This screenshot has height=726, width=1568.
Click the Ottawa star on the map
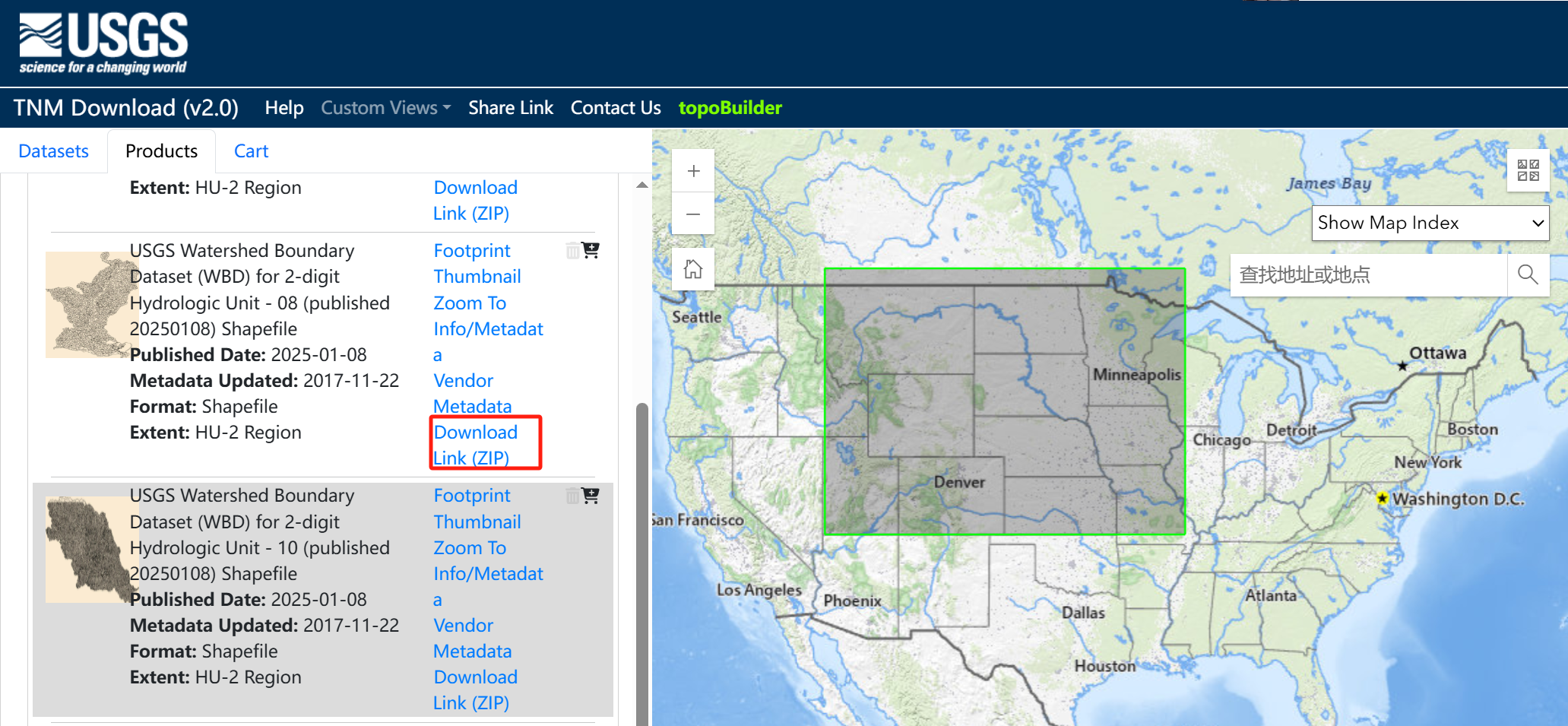point(1402,366)
